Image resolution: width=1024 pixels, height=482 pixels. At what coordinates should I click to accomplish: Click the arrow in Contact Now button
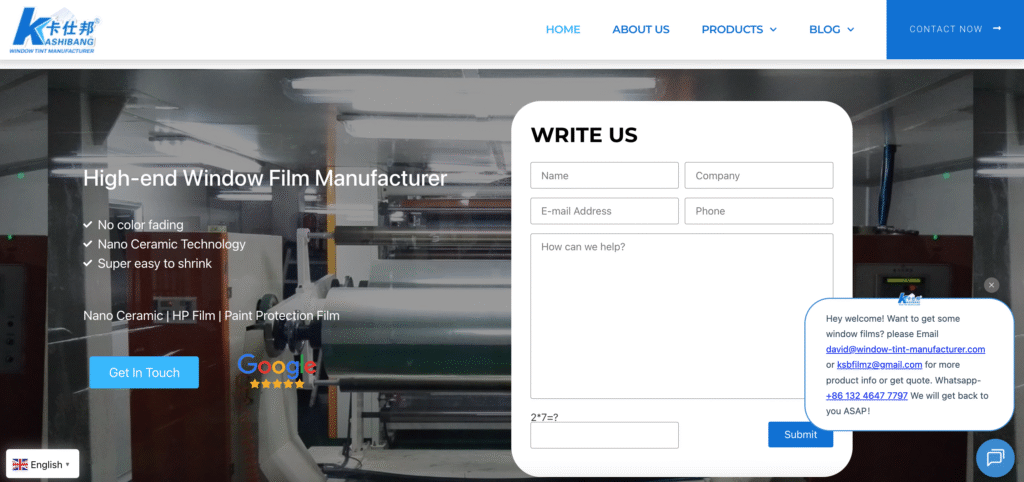(x=997, y=29)
